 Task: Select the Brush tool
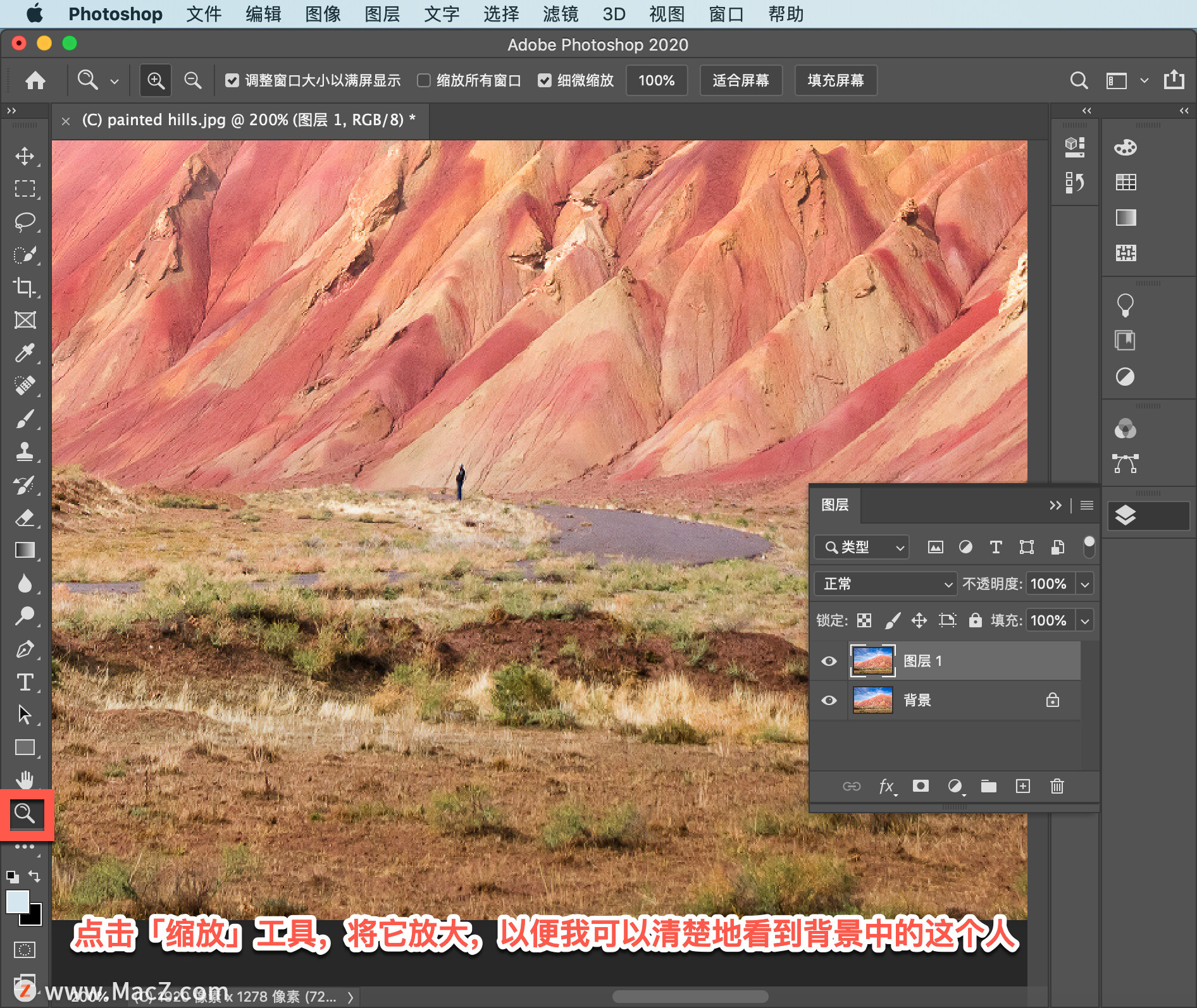(x=25, y=419)
